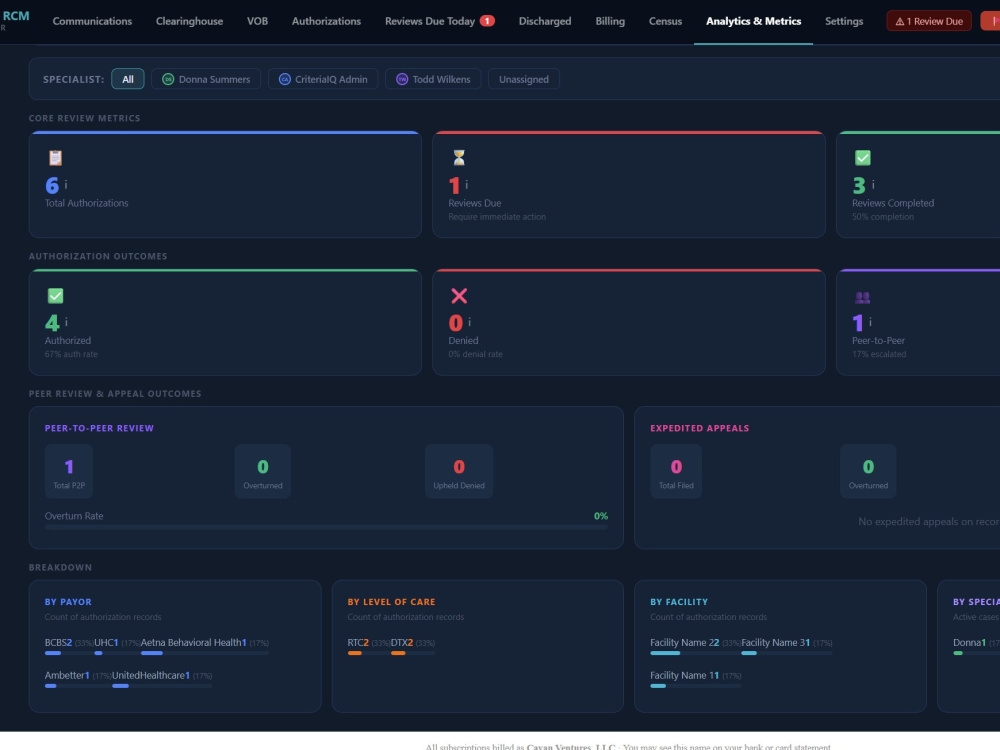The height and width of the screenshot is (750, 1000).
Task: Click the 1 Review Due alert button
Action: pyautogui.click(x=929, y=21)
